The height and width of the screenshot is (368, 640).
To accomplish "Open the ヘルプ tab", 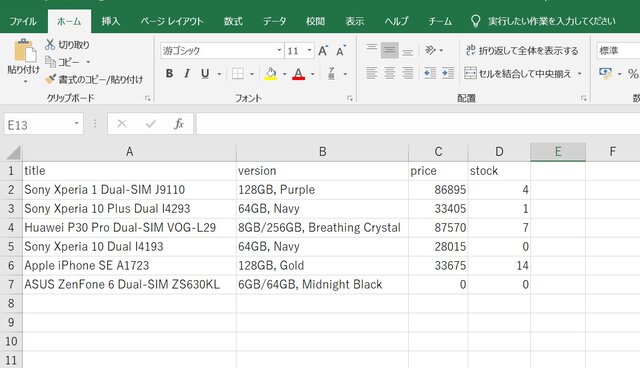I will point(396,21).
